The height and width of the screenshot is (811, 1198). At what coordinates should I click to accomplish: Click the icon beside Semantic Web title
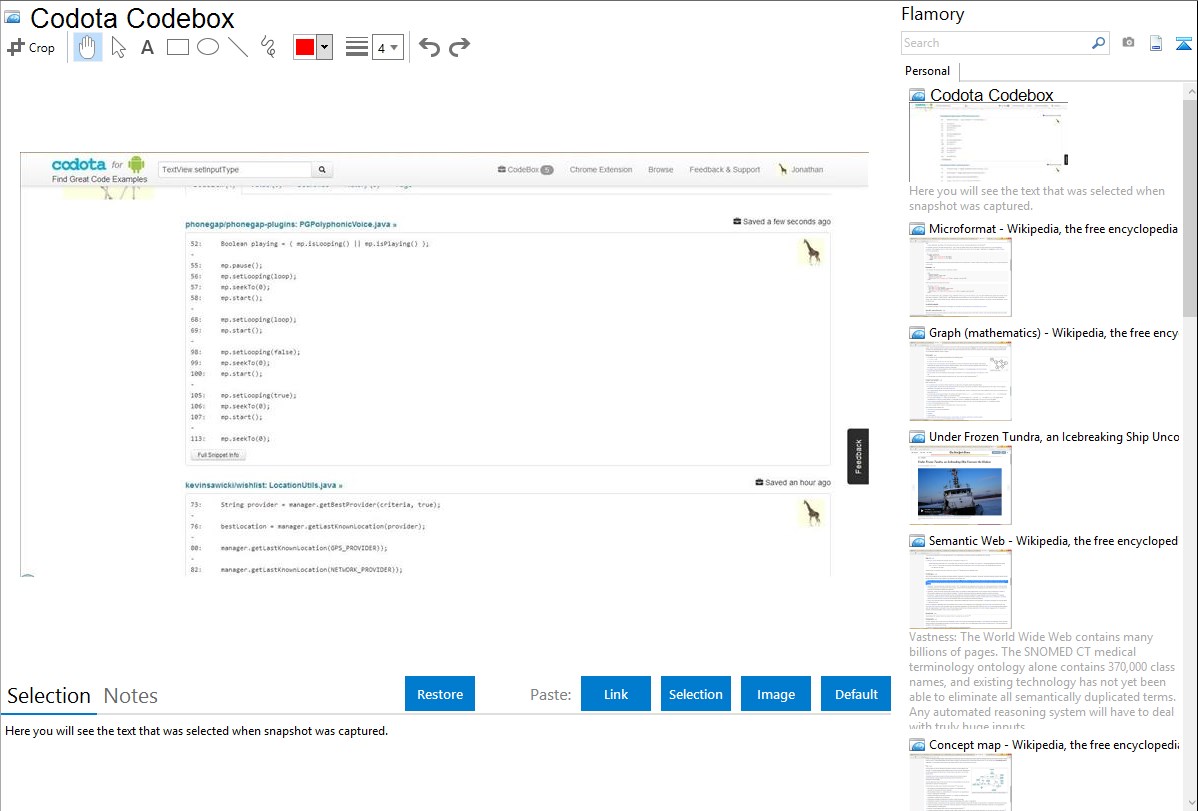click(917, 540)
